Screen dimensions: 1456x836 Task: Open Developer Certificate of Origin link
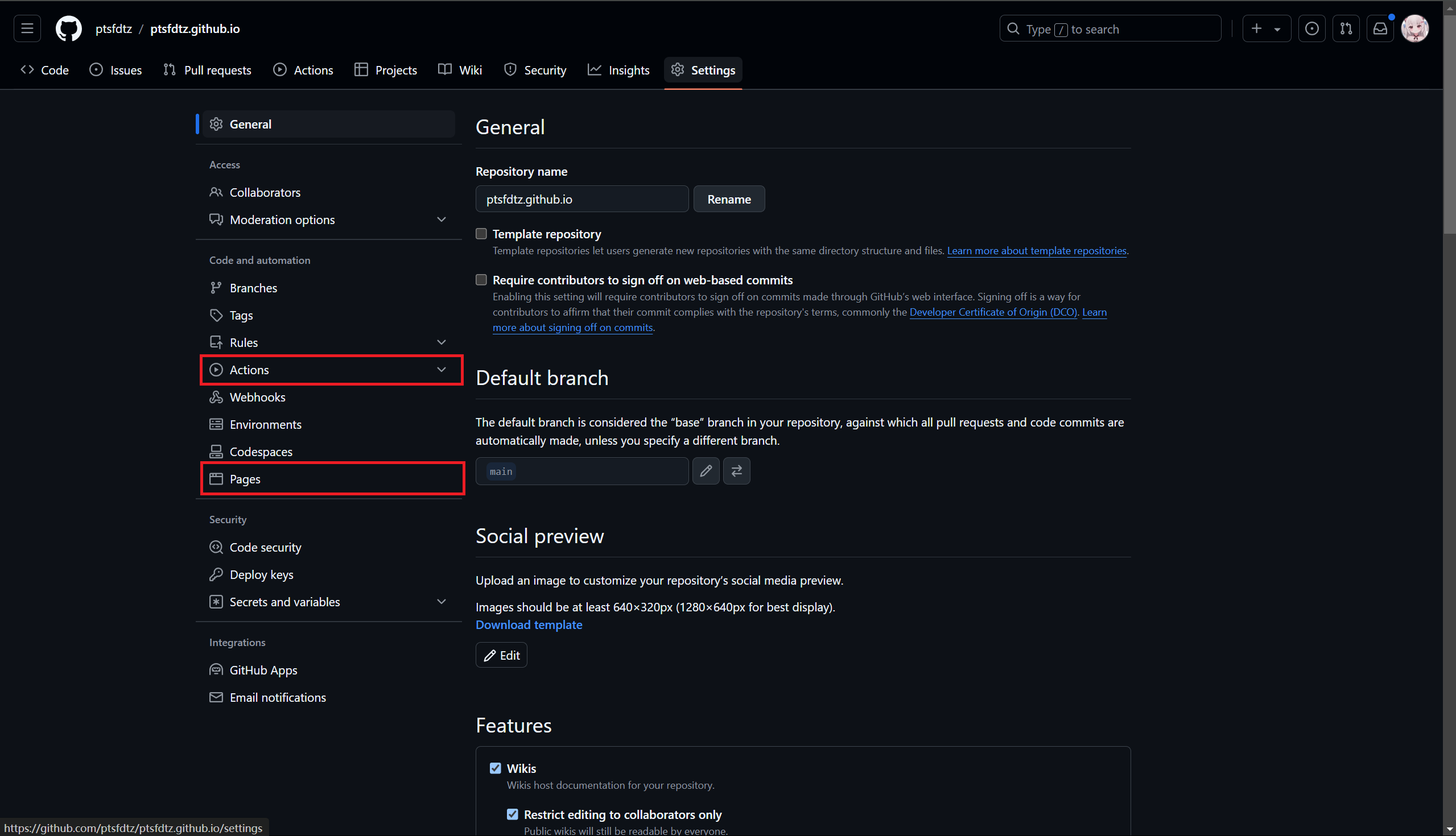(993, 312)
